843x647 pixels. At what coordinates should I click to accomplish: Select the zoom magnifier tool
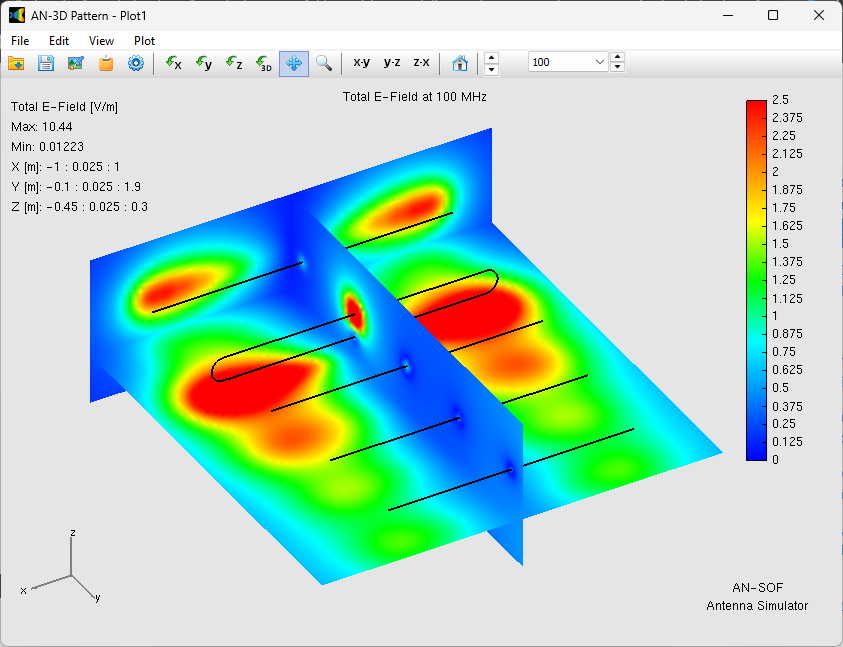pos(324,63)
